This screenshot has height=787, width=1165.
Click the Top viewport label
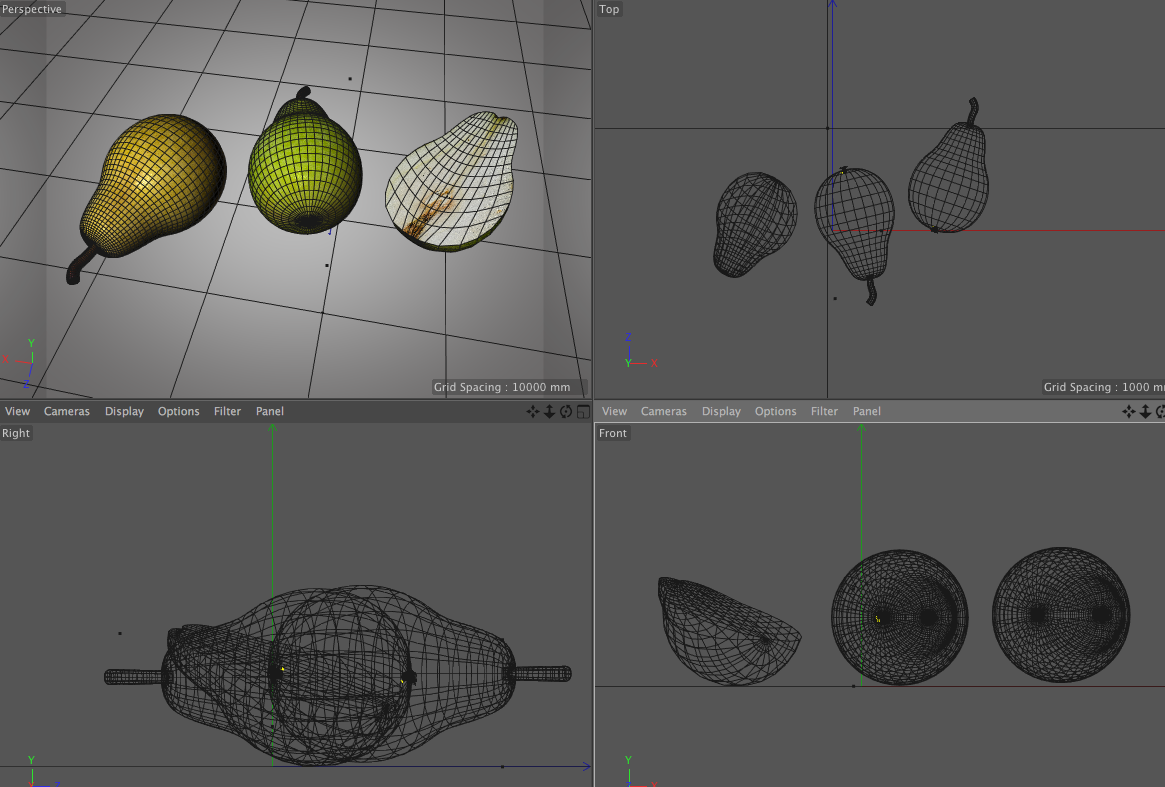609,9
